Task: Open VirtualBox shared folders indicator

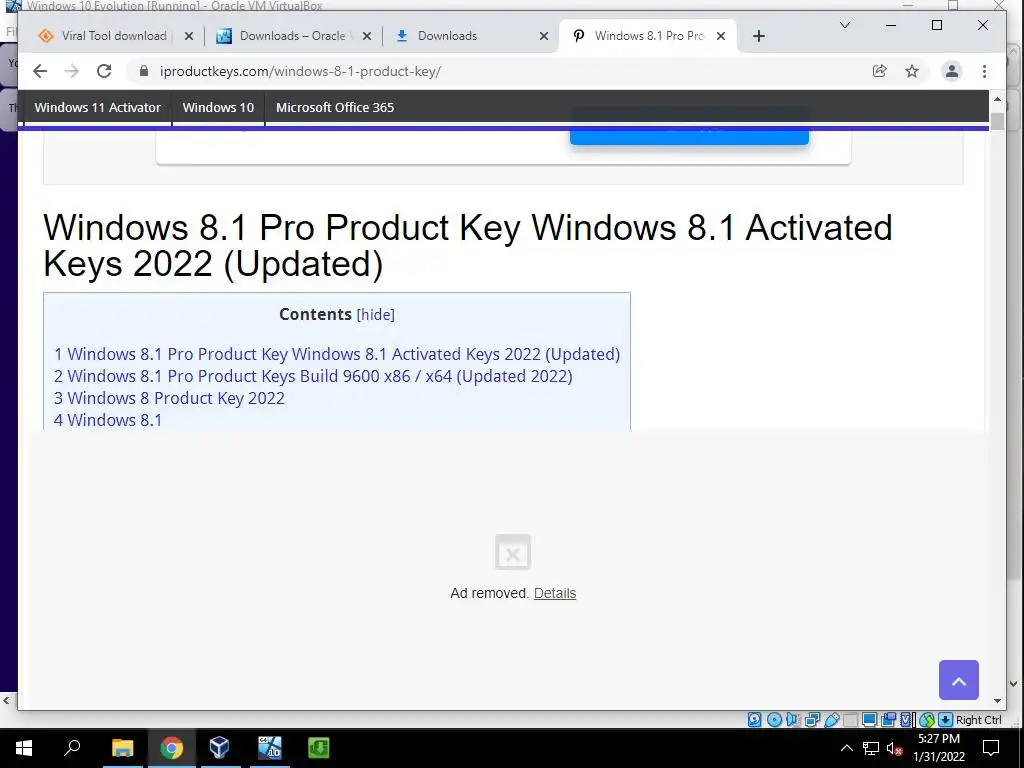Action: coord(850,720)
